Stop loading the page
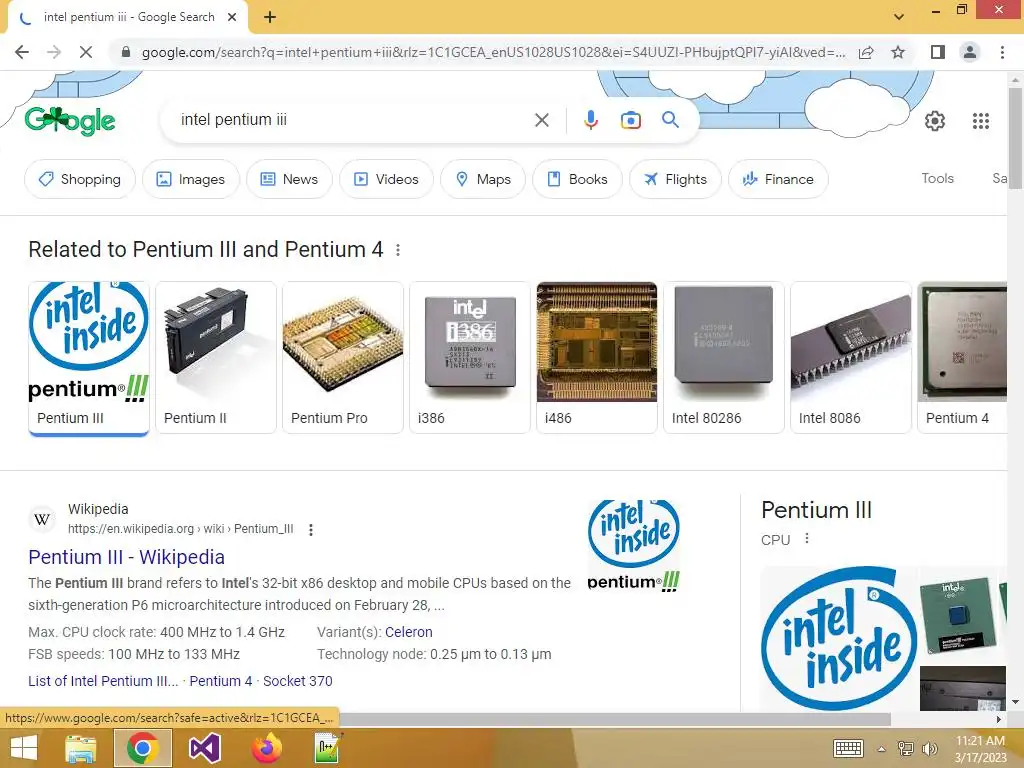1024x768 pixels. pos(86,52)
